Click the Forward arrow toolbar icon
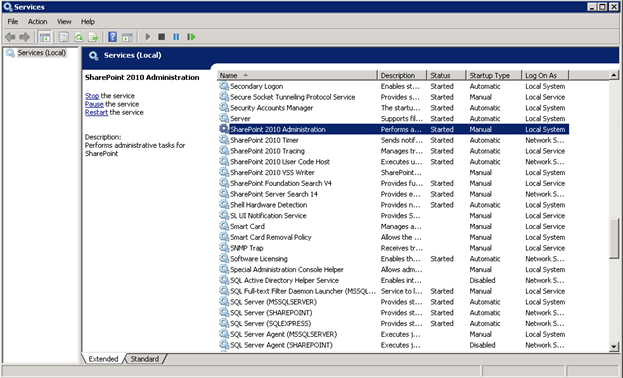 click(25, 37)
